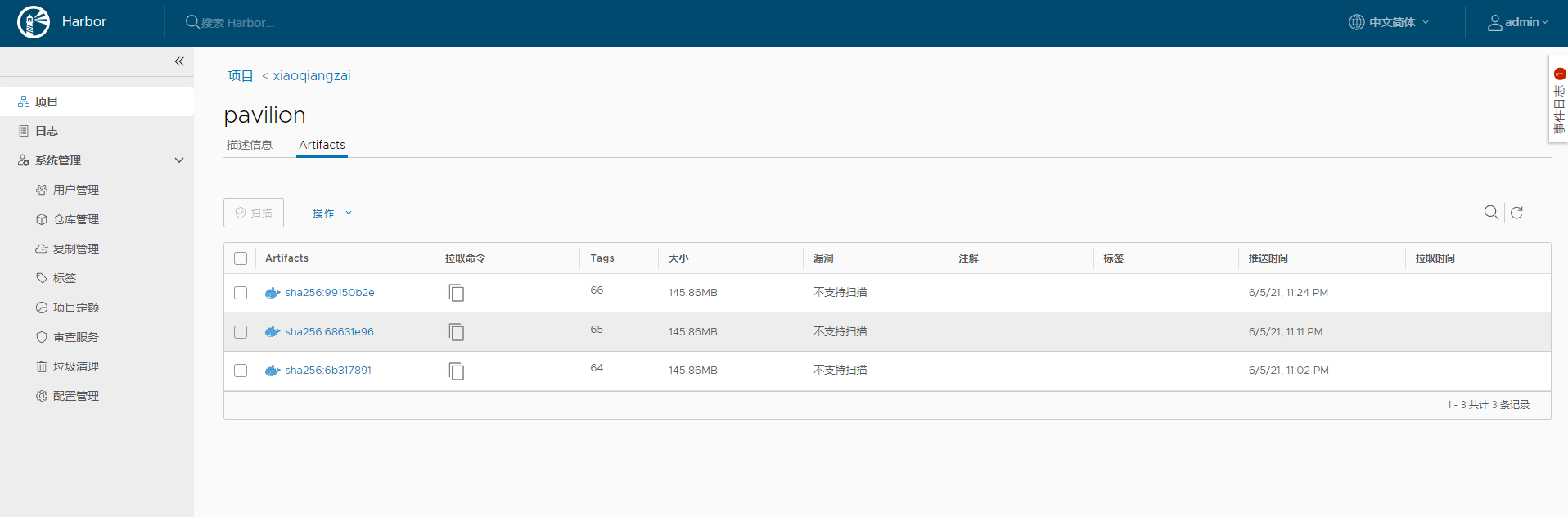
Task: Click the 配置管理 gear icon
Action: [x=42, y=396]
